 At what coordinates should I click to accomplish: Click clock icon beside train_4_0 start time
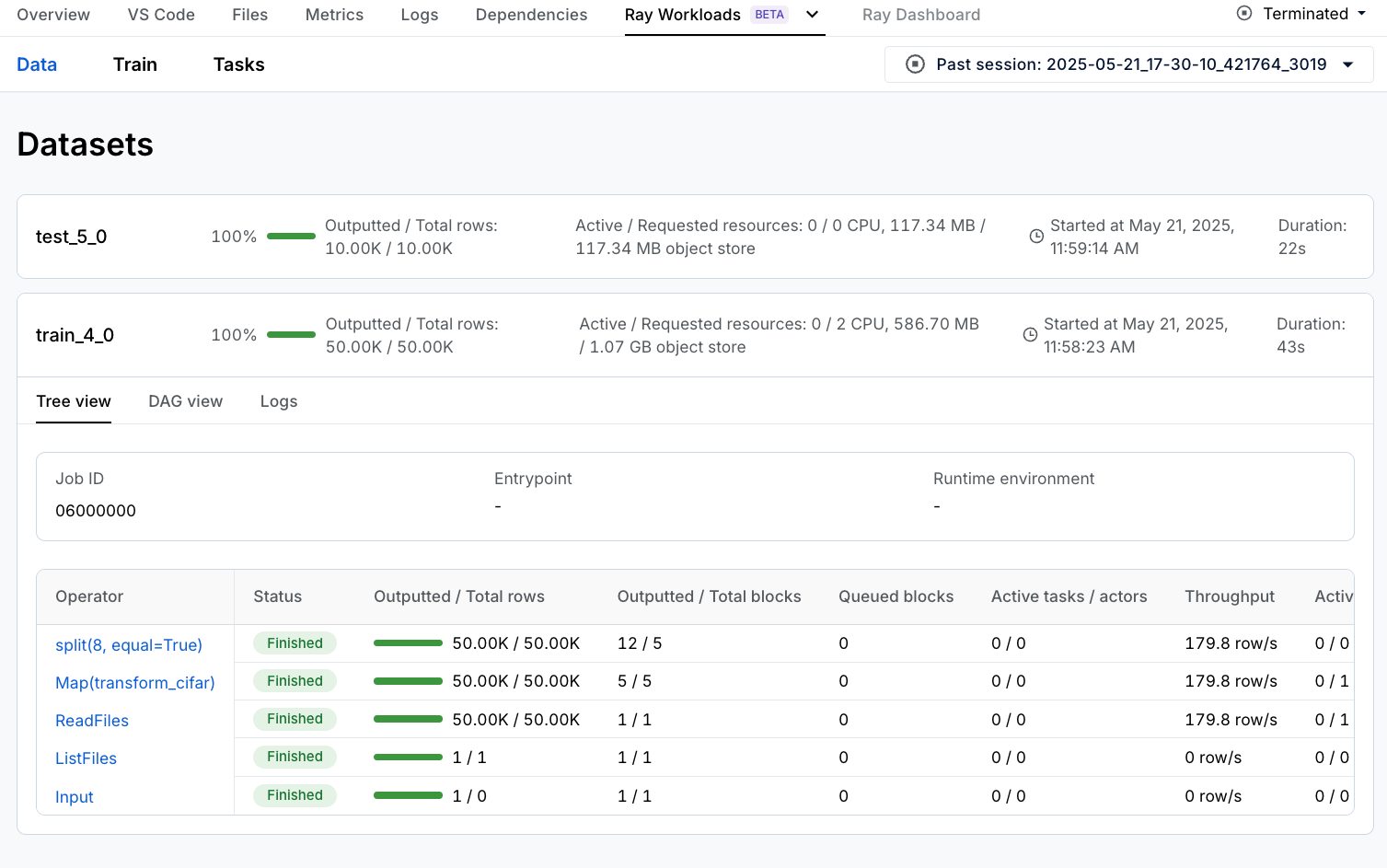[1030, 335]
